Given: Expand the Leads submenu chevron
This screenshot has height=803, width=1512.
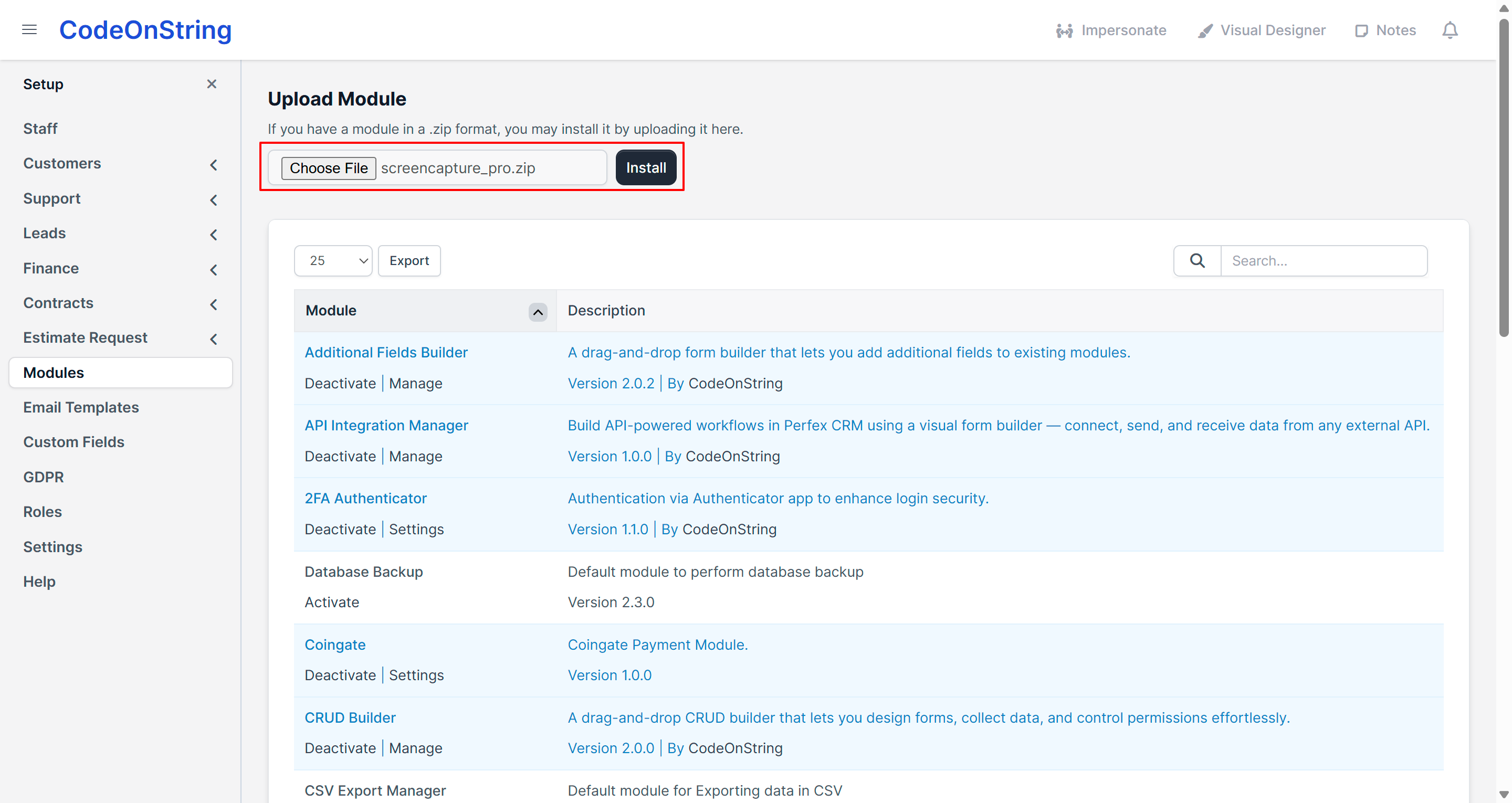Looking at the screenshot, I should (214, 235).
